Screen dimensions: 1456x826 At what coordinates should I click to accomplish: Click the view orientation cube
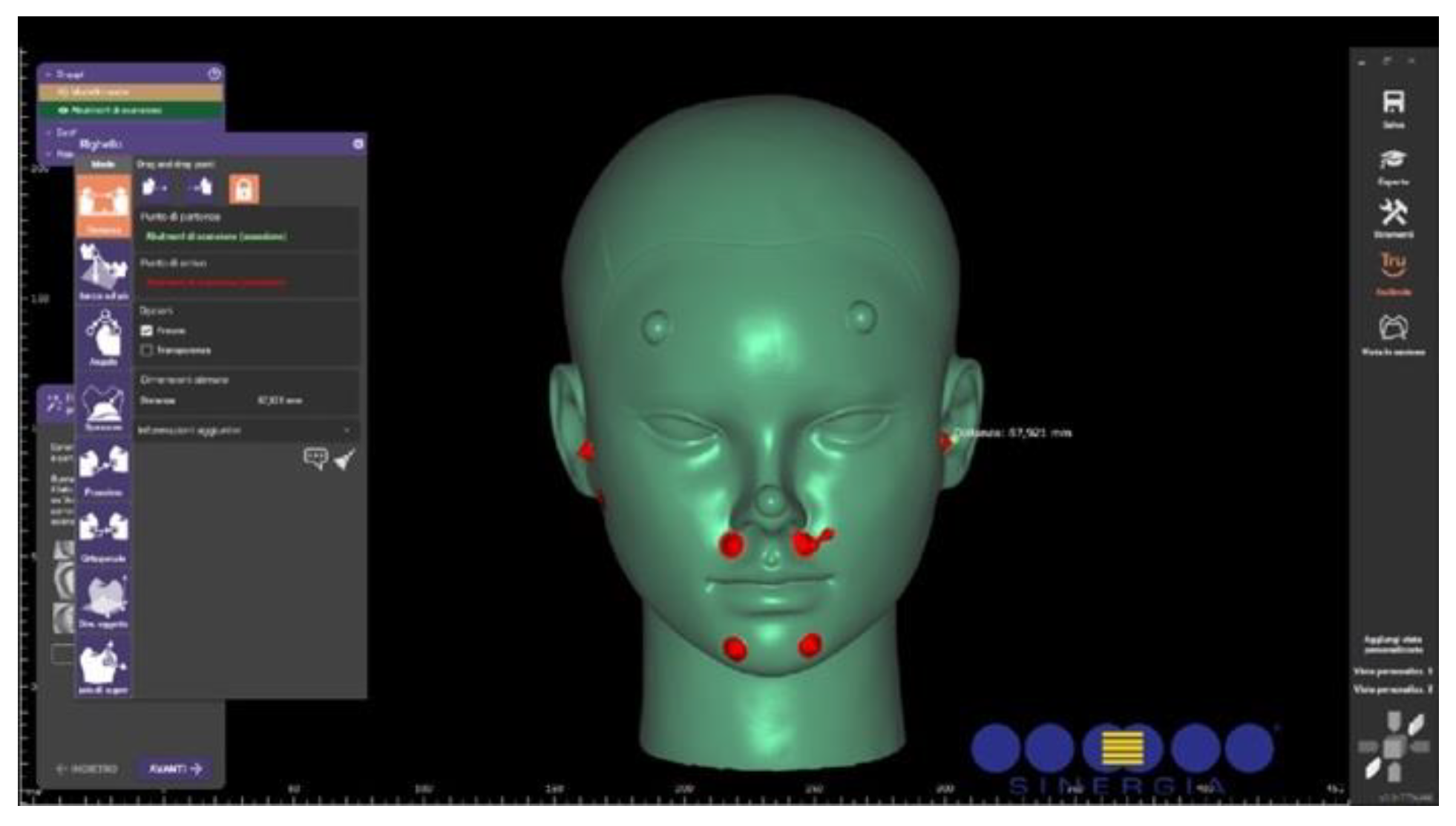pos(1393,746)
